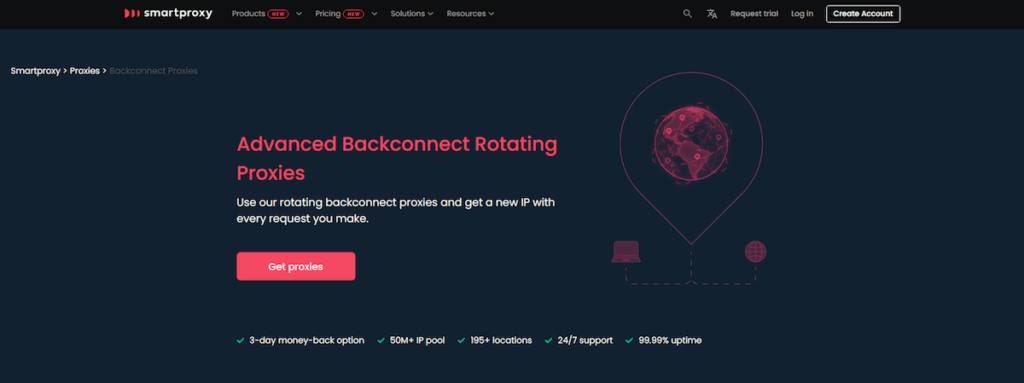Click the Create Account button
The width and height of the screenshot is (1024, 383).
(x=863, y=14)
